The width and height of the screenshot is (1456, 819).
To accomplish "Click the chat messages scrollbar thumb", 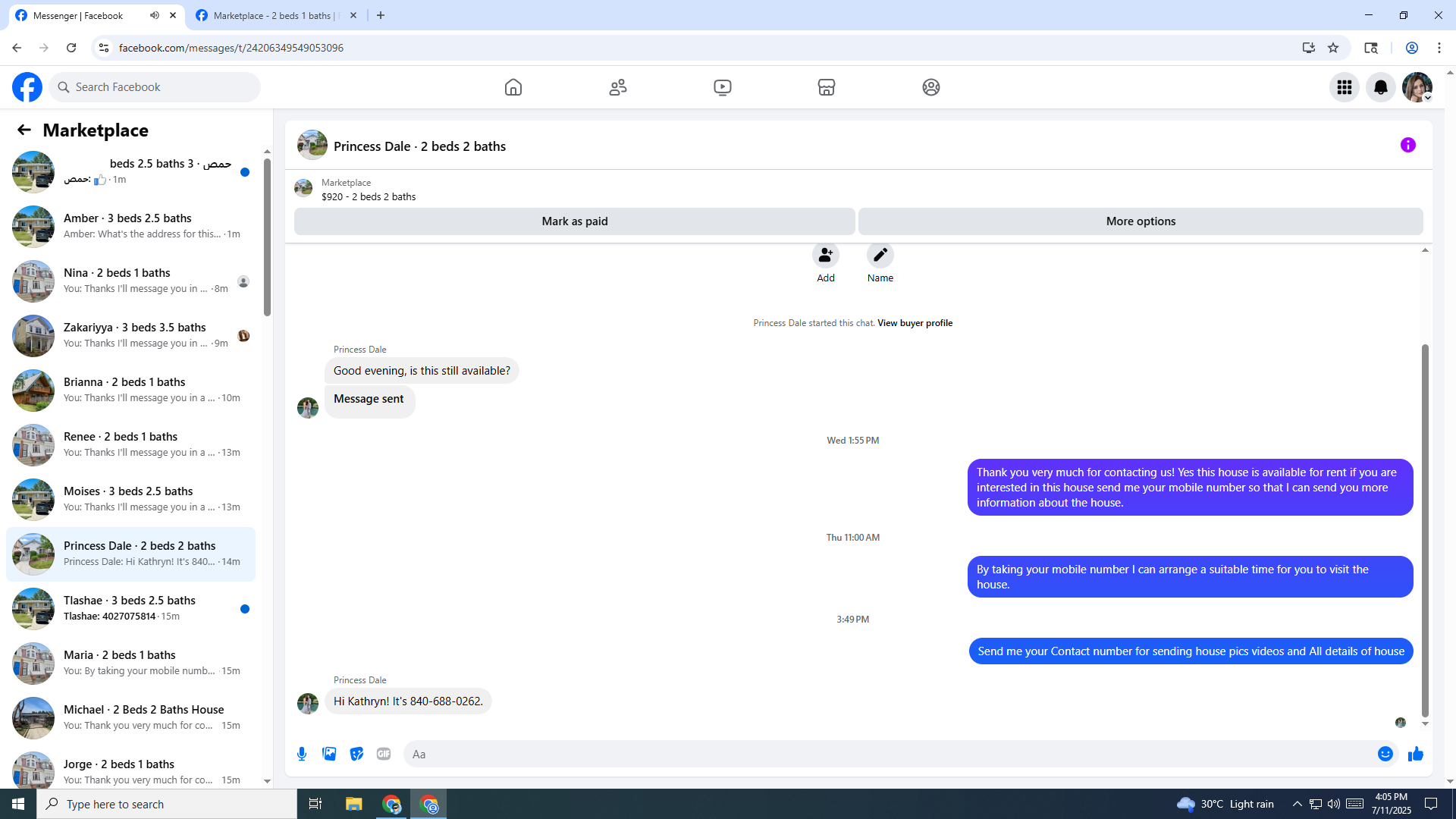I will (x=1425, y=531).
